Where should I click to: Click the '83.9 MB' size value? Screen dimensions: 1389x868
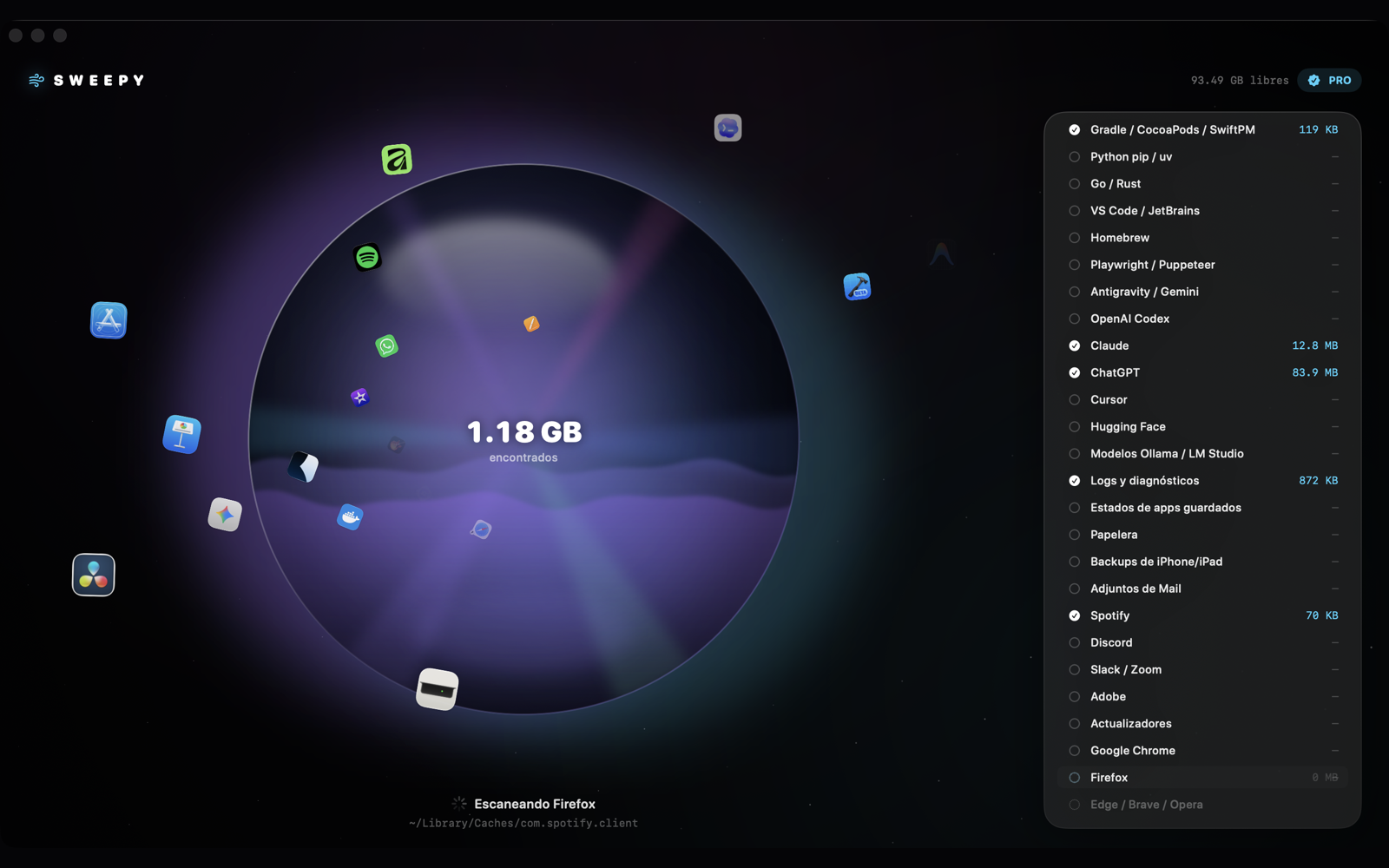(1314, 372)
